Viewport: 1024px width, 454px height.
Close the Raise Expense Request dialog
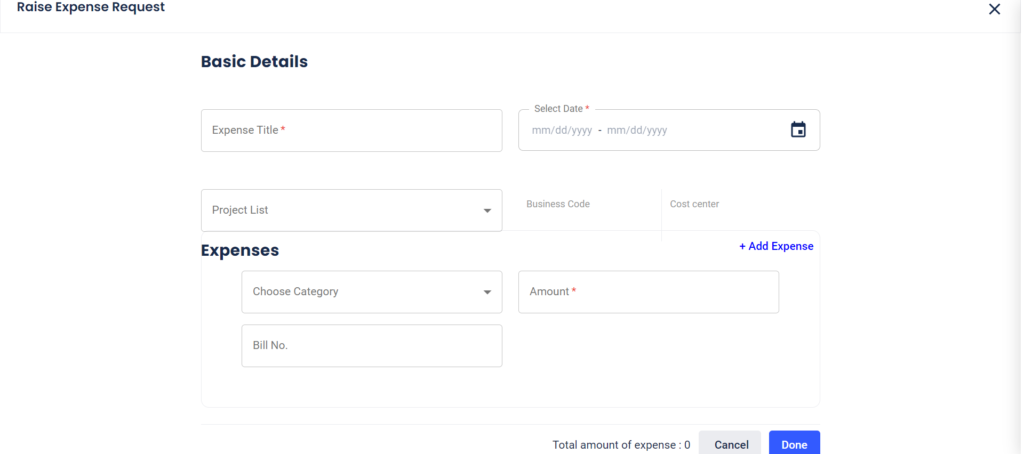tap(995, 9)
